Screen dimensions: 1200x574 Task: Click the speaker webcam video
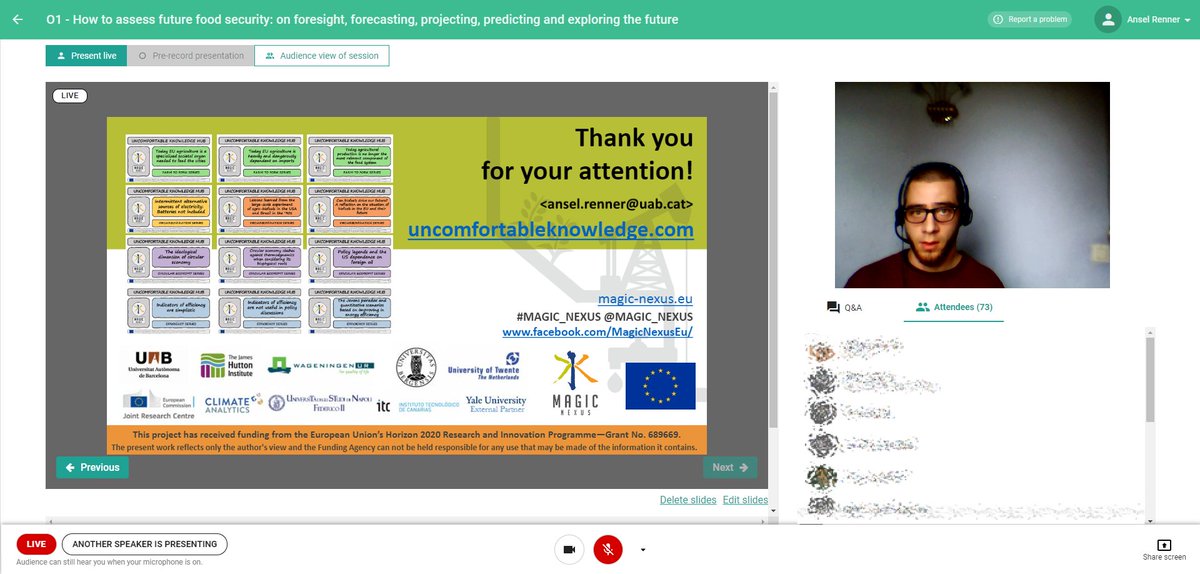coord(973,185)
